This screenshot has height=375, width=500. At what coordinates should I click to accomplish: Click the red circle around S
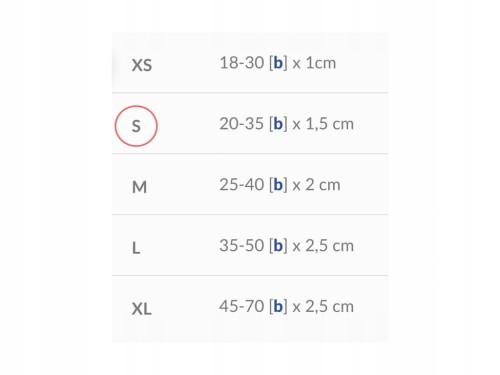pyautogui.click(x=136, y=126)
